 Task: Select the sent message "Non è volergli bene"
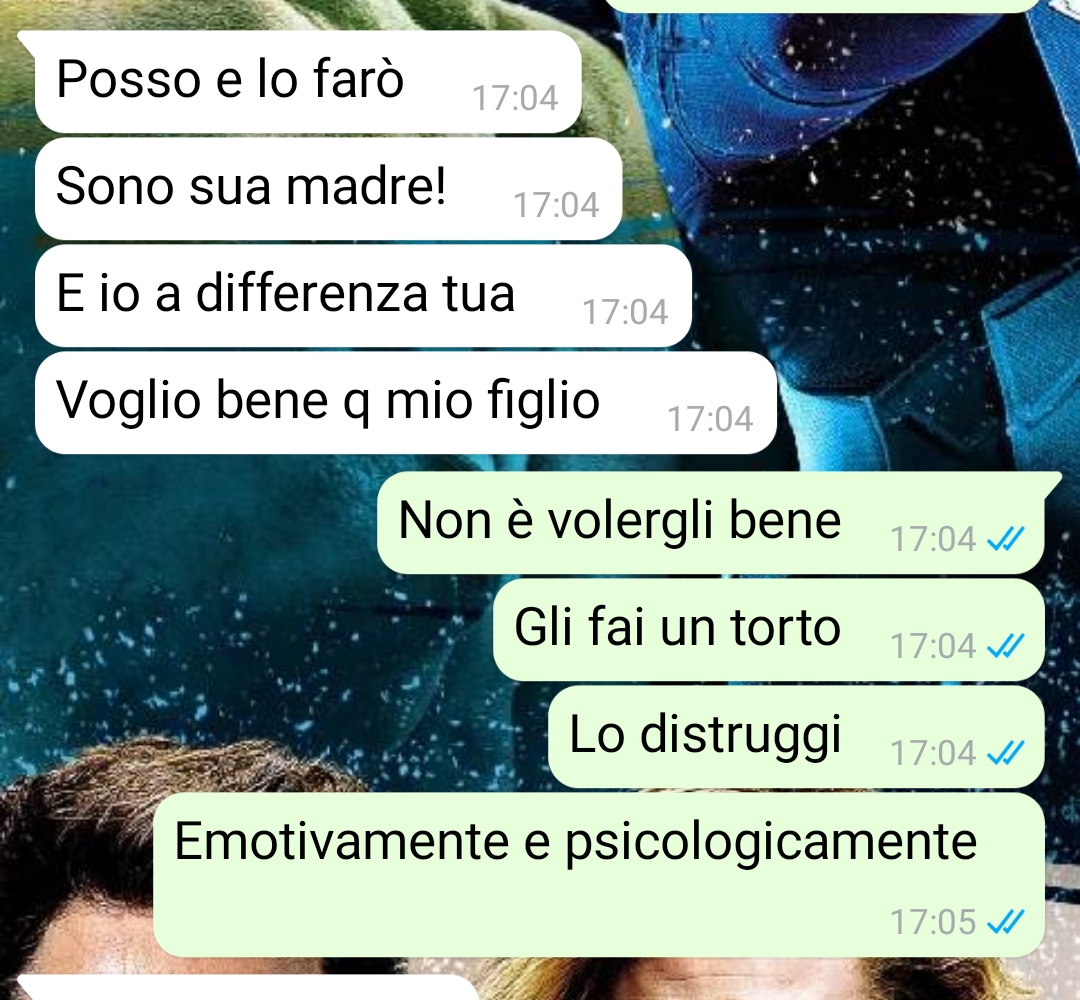711,523
